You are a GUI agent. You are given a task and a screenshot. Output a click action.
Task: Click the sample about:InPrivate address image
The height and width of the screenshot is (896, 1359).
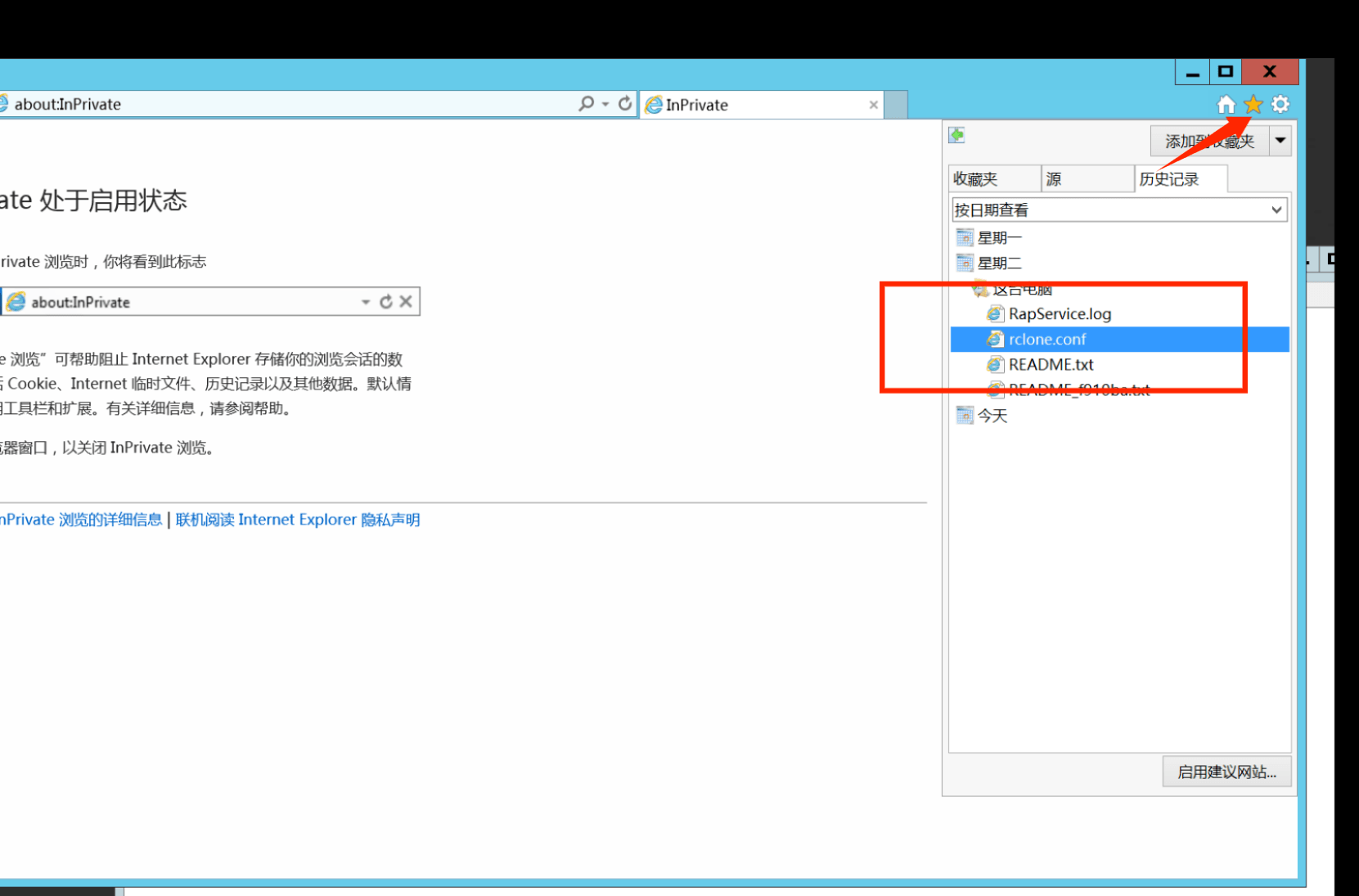210,302
